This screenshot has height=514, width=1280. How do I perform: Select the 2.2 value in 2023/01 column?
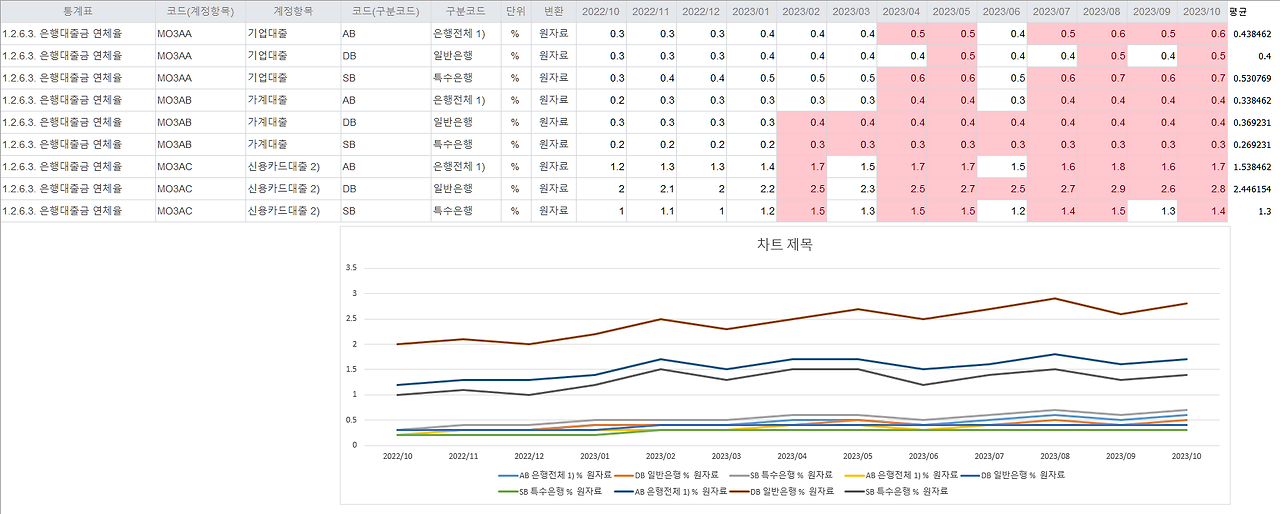point(752,188)
